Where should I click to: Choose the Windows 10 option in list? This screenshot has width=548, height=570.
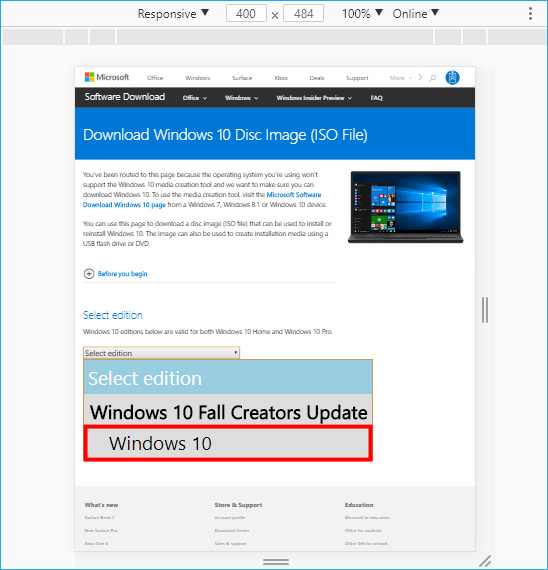[x=228, y=443]
